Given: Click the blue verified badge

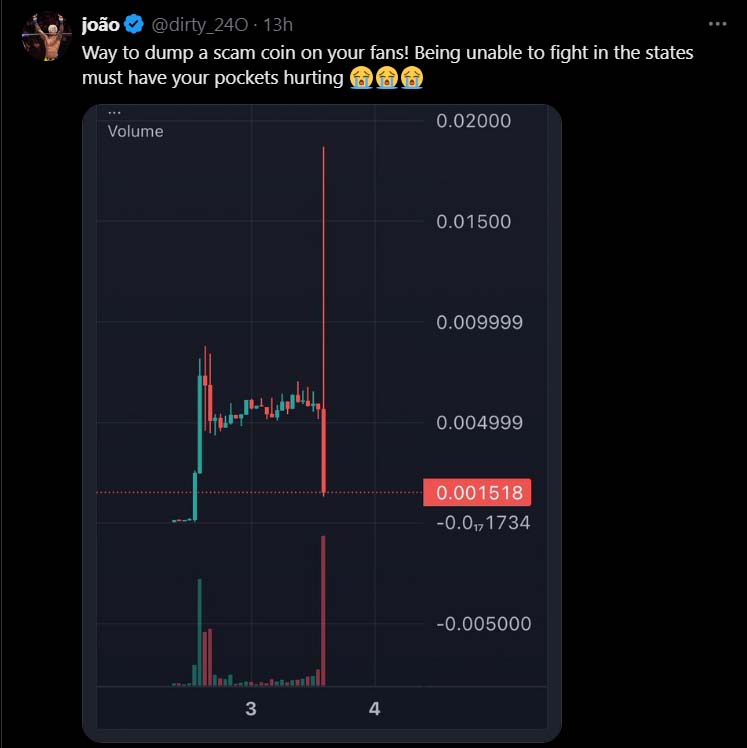Looking at the screenshot, I should coord(133,25).
